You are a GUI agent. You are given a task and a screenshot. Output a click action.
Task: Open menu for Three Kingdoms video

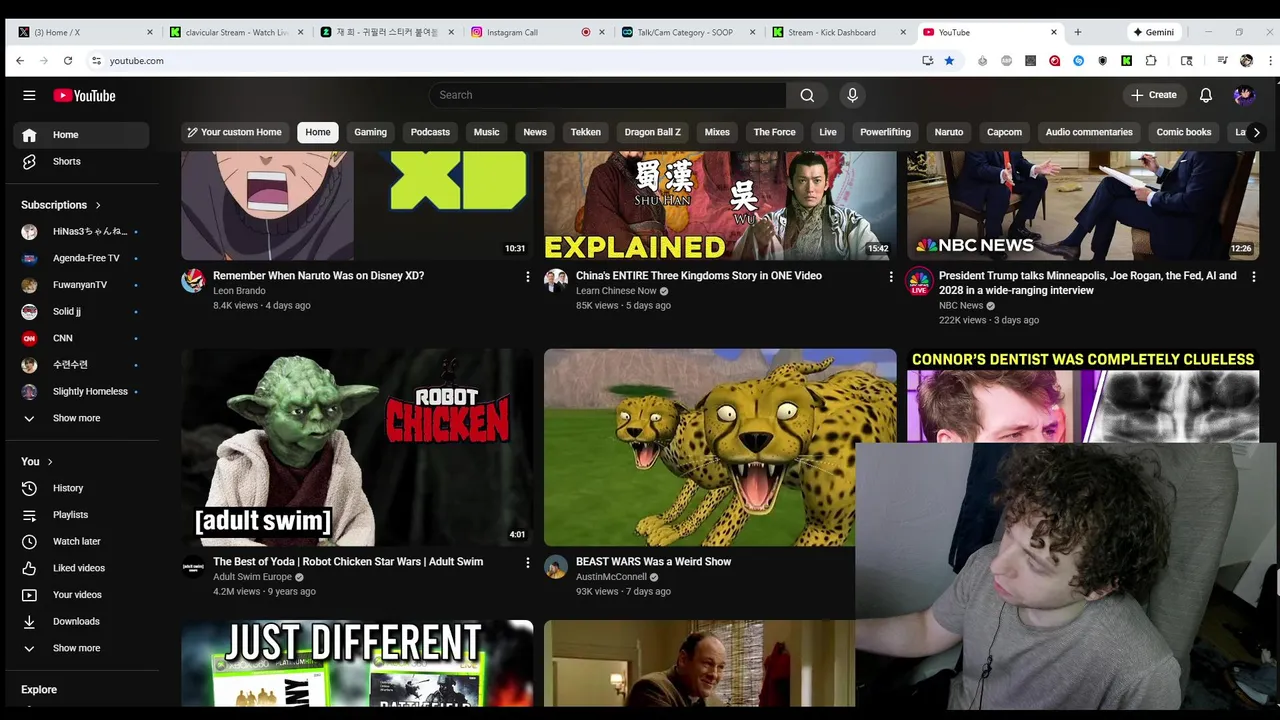pyautogui.click(x=891, y=277)
